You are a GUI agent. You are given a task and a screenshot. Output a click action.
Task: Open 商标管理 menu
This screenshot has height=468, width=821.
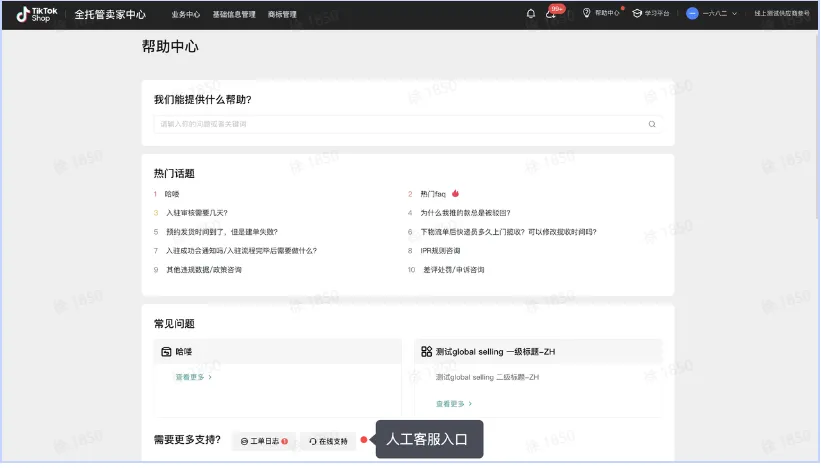(282, 15)
